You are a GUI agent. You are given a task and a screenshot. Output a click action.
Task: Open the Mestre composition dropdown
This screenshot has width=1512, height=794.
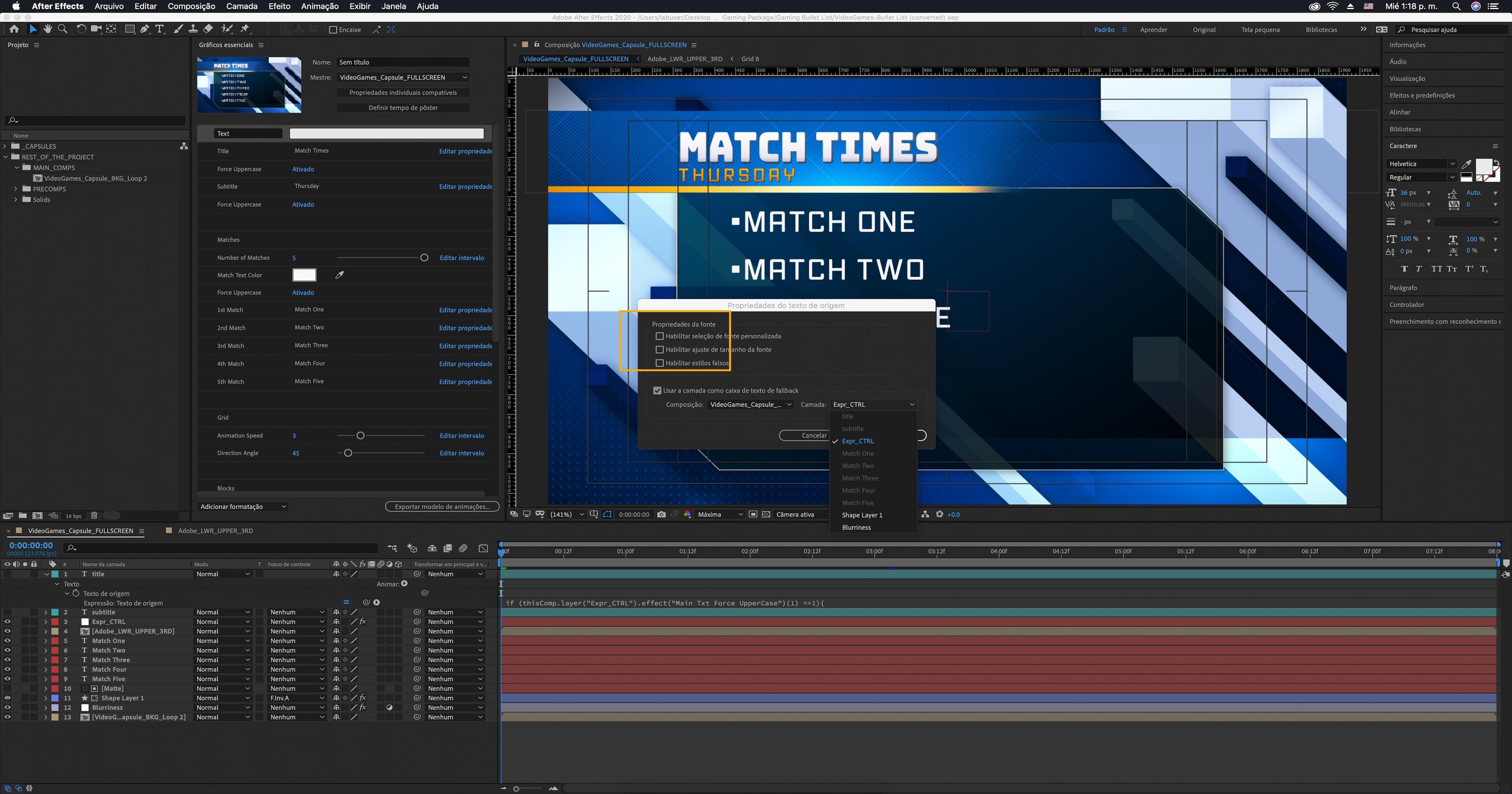(403, 78)
